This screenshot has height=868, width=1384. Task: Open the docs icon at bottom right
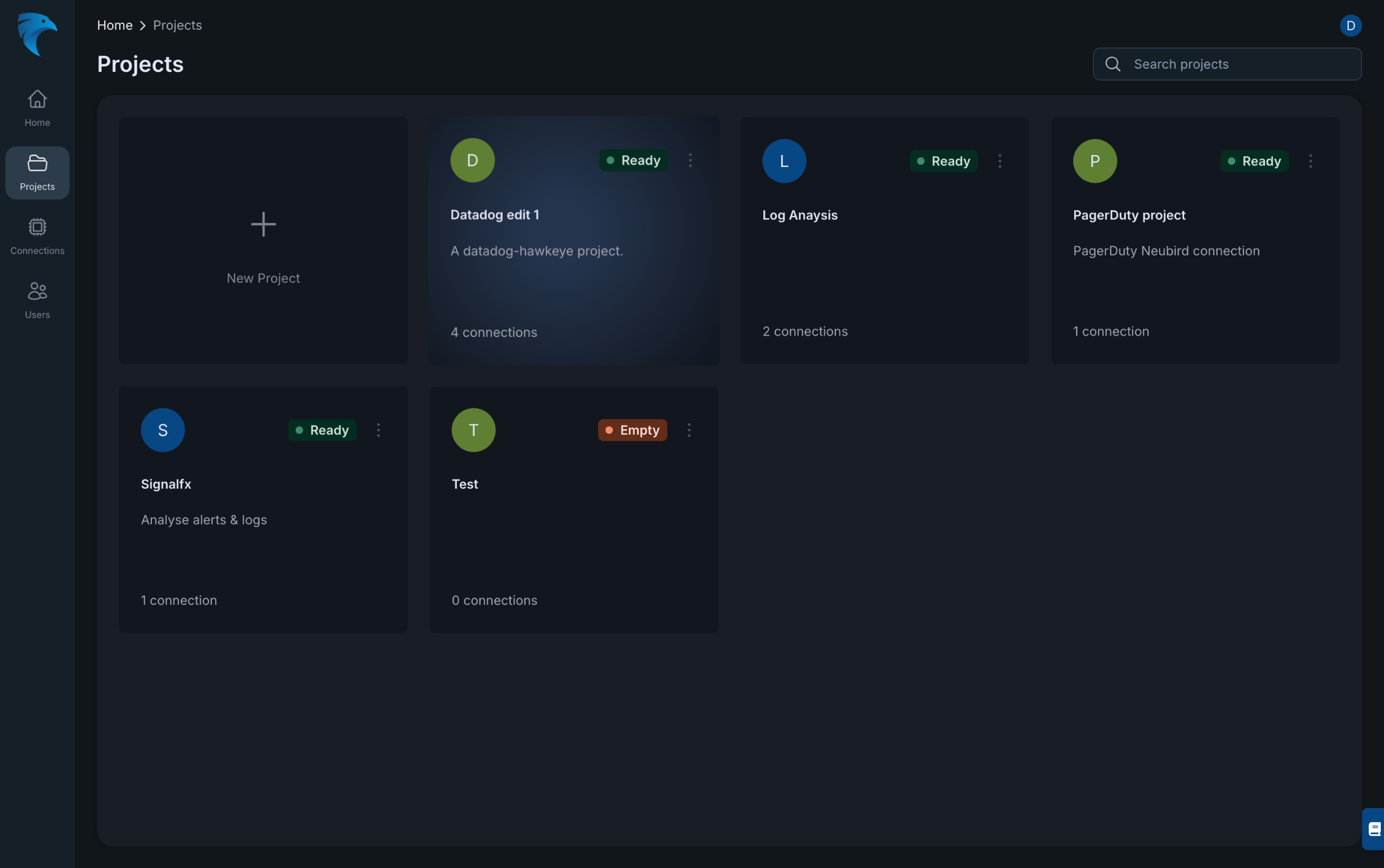click(1374, 829)
